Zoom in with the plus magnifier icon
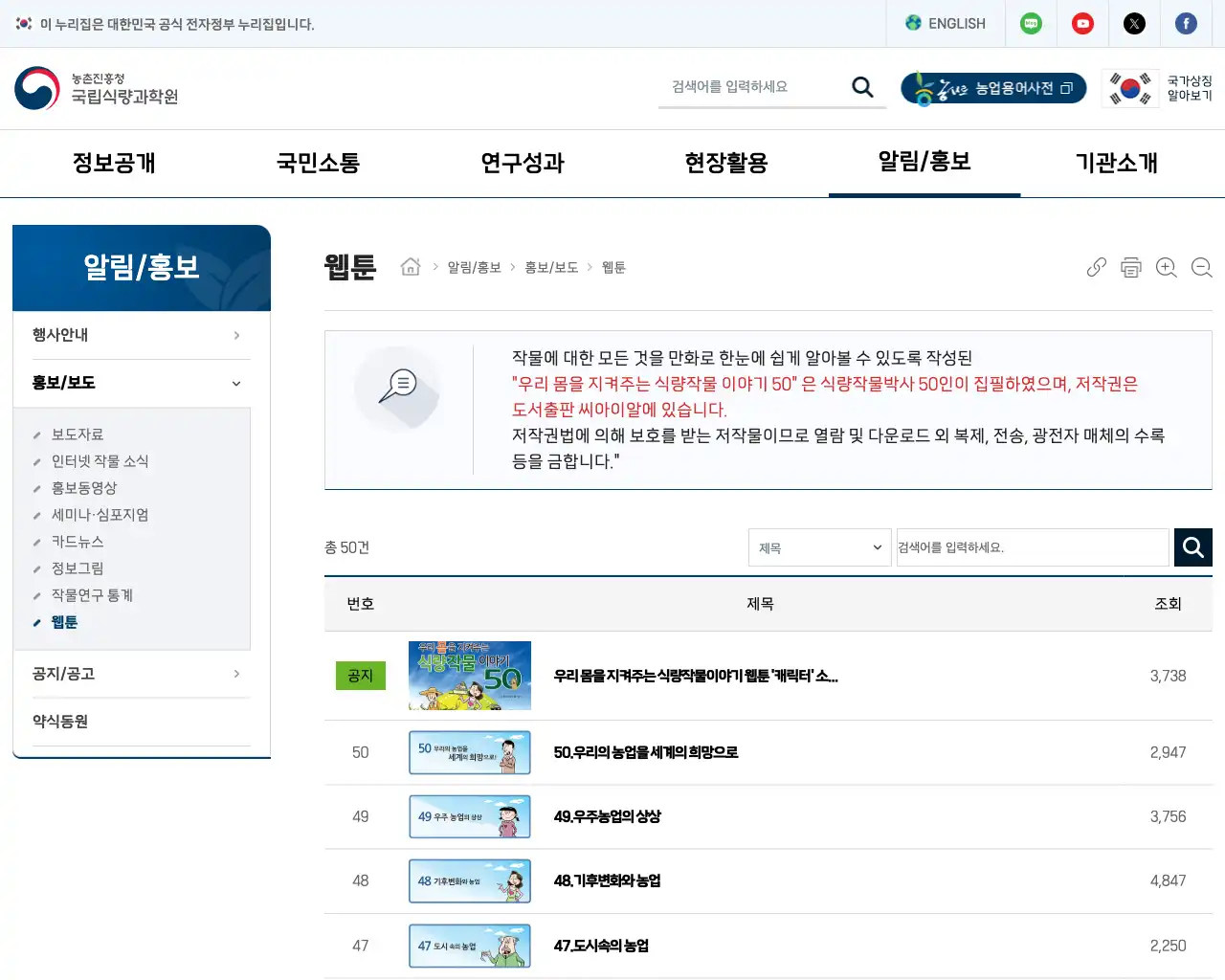 click(1166, 268)
